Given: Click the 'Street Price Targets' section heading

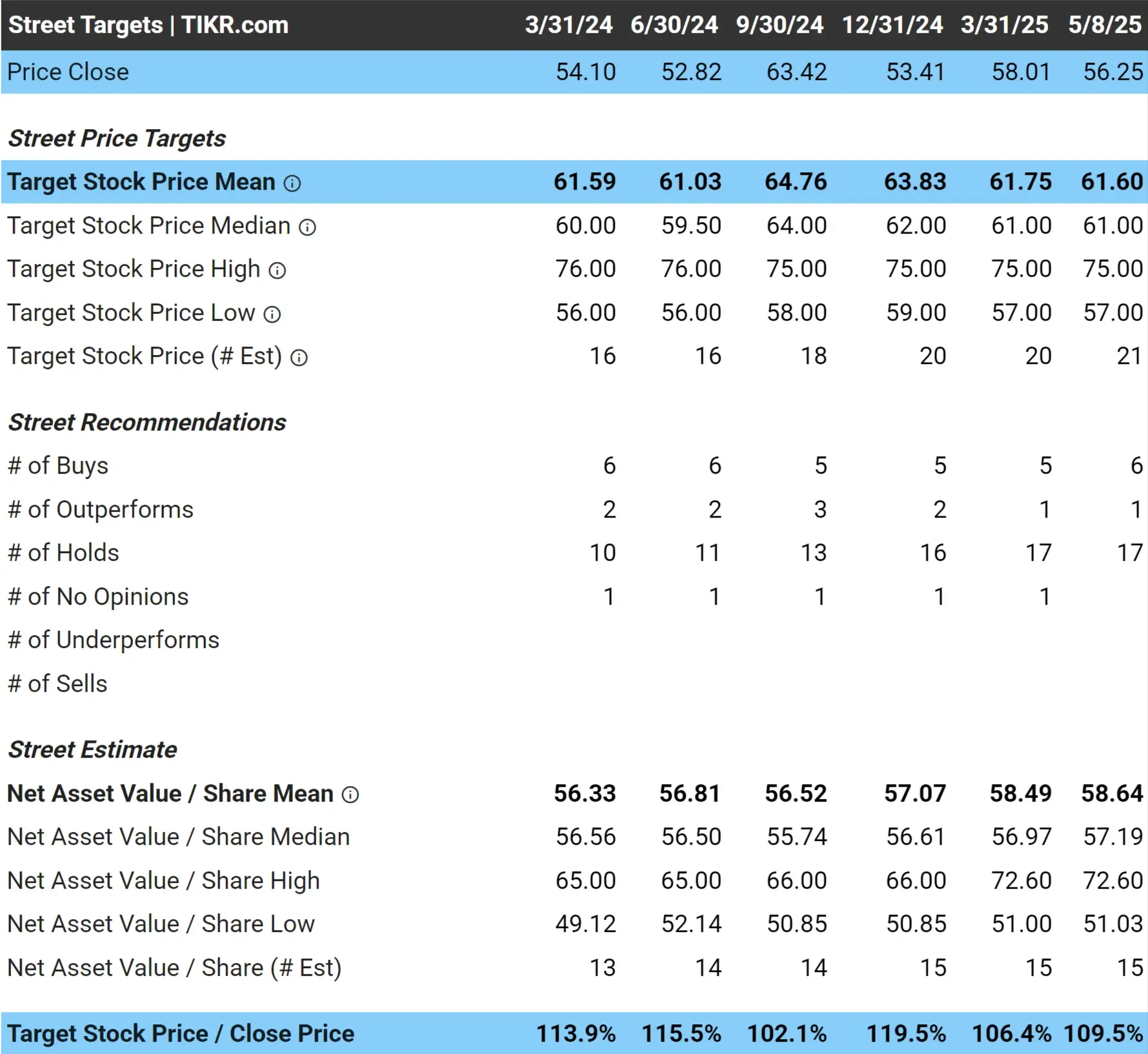Looking at the screenshot, I should click(x=117, y=138).
